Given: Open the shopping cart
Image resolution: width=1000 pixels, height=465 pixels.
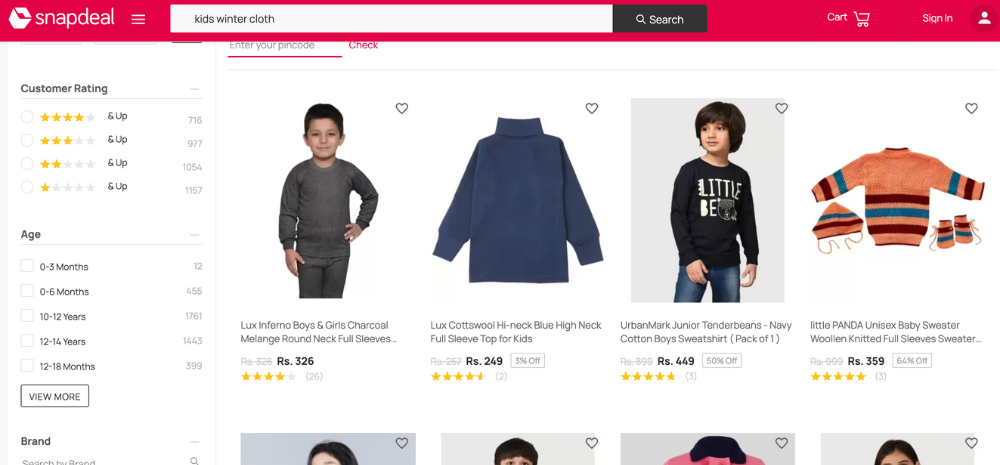Looking at the screenshot, I should (849, 18).
